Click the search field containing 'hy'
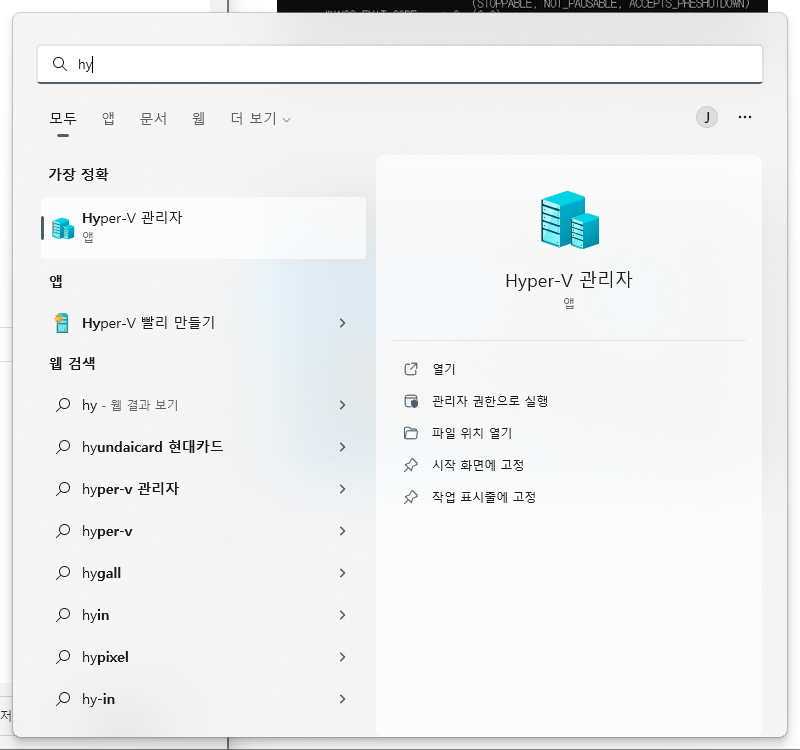The width and height of the screenshot is (800, 750). coord(399,64)
